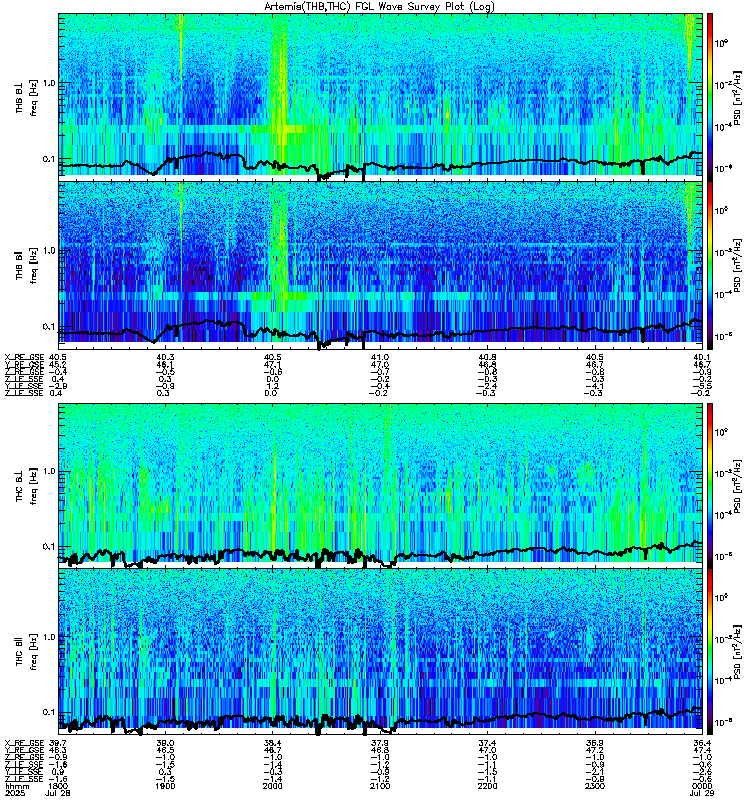Click the 0000 Jul 29 time label
Screen dimensions: 750x800
[702, 789]
